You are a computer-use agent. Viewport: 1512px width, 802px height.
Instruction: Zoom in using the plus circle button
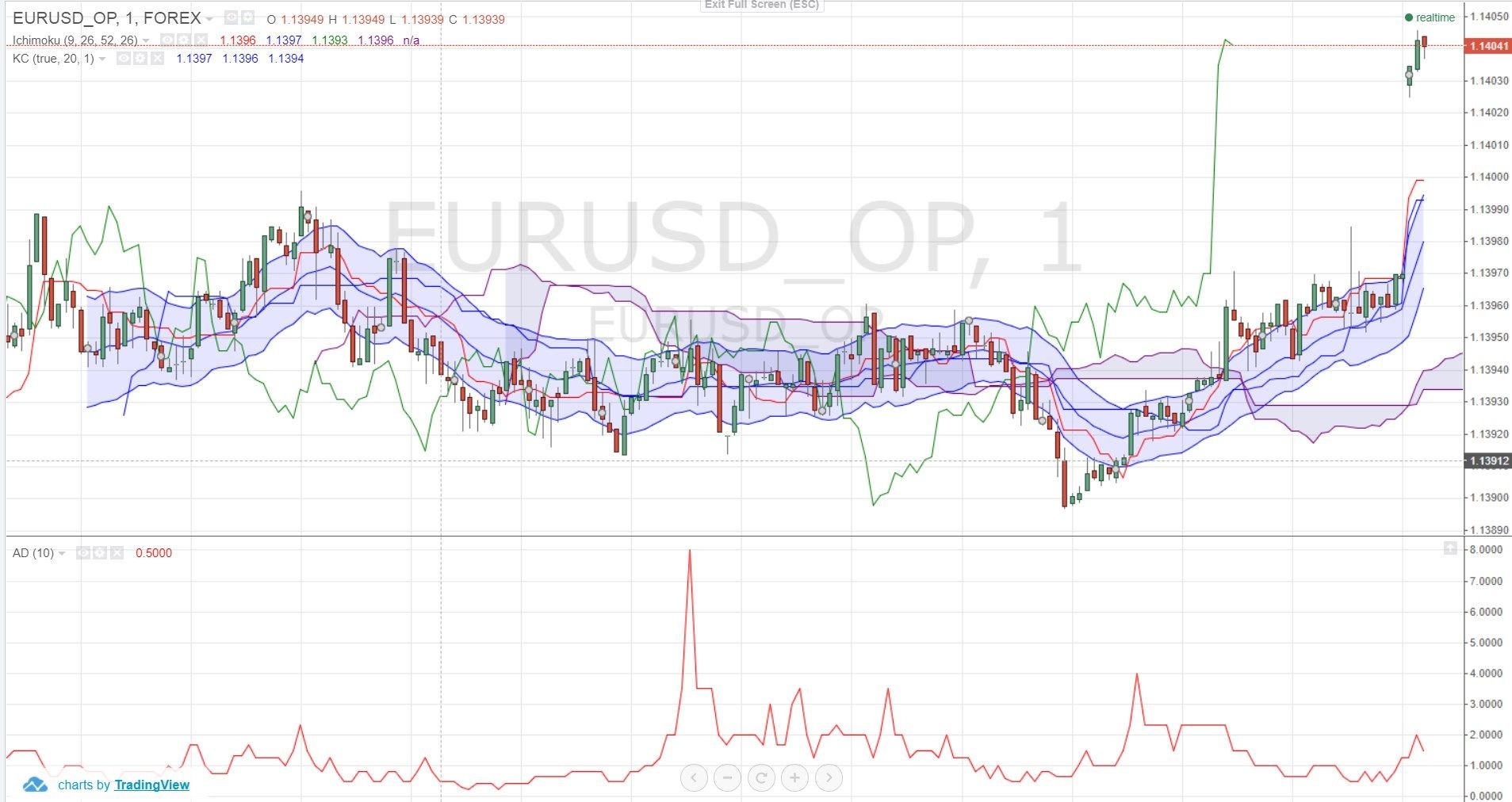pyautogui.click(x=795, y=777)
